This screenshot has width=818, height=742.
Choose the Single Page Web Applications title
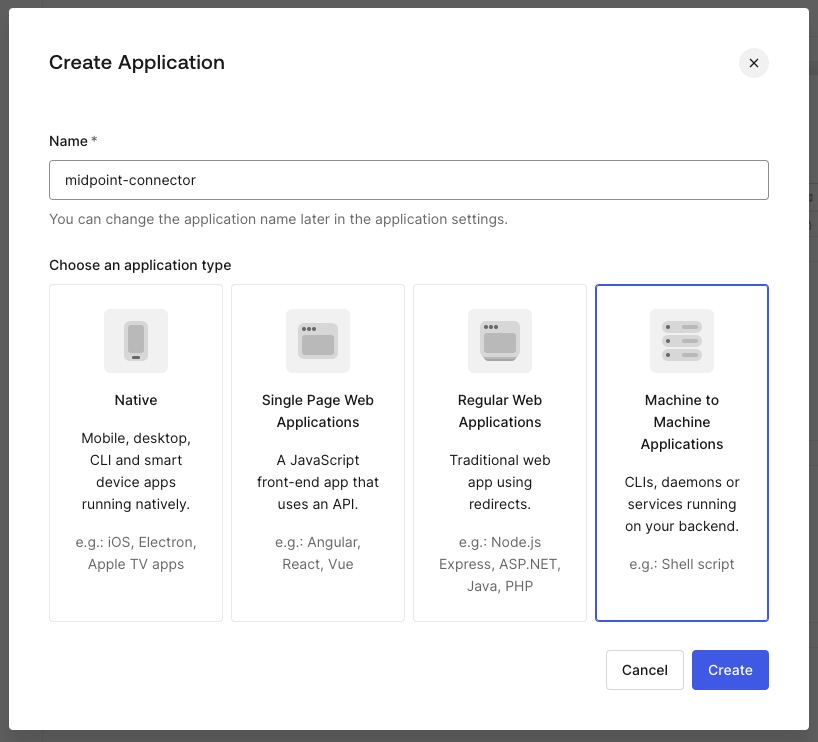[x=318, y=411]
